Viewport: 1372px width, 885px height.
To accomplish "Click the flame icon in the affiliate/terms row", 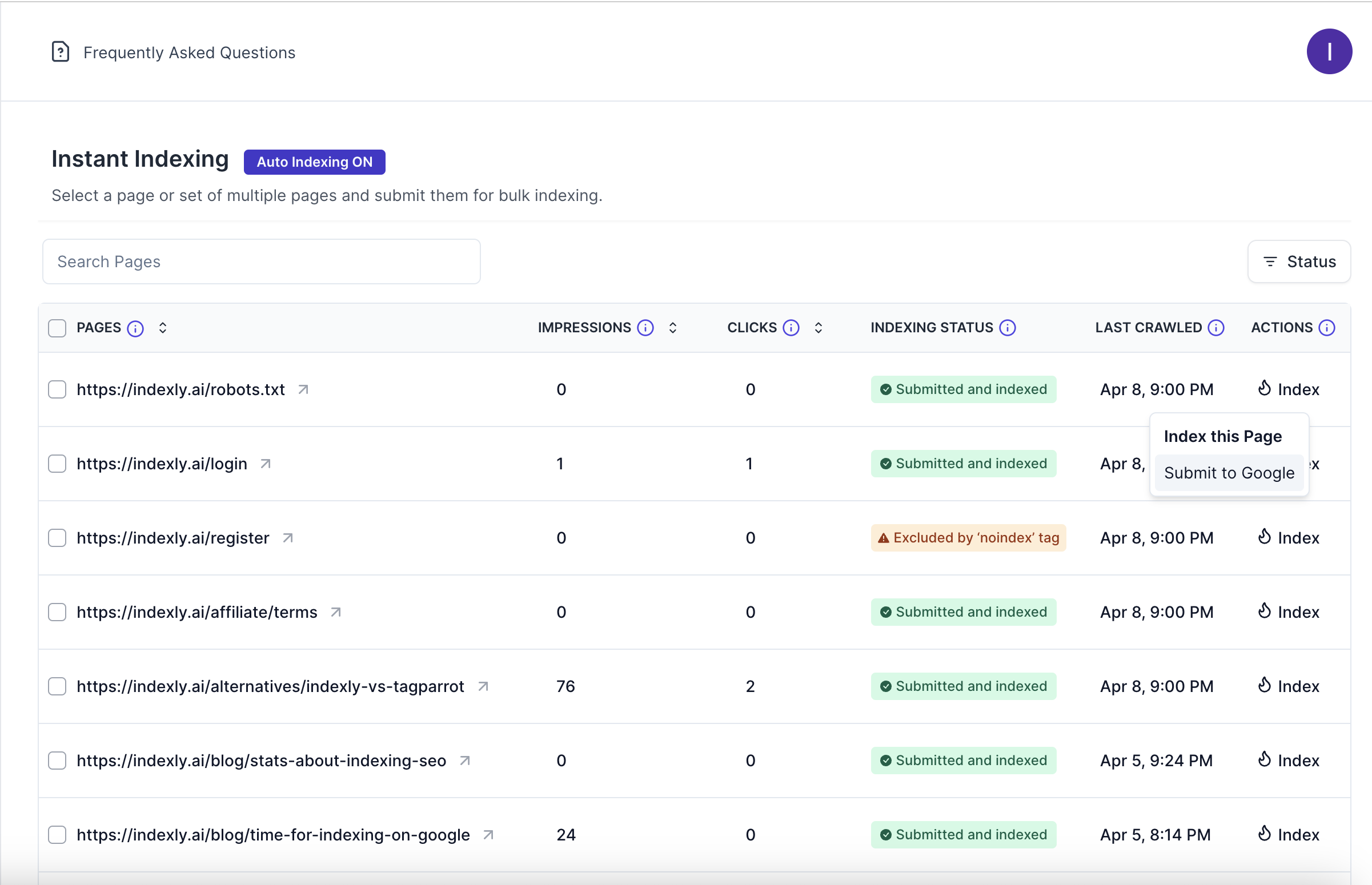I will coord(1264,610).
